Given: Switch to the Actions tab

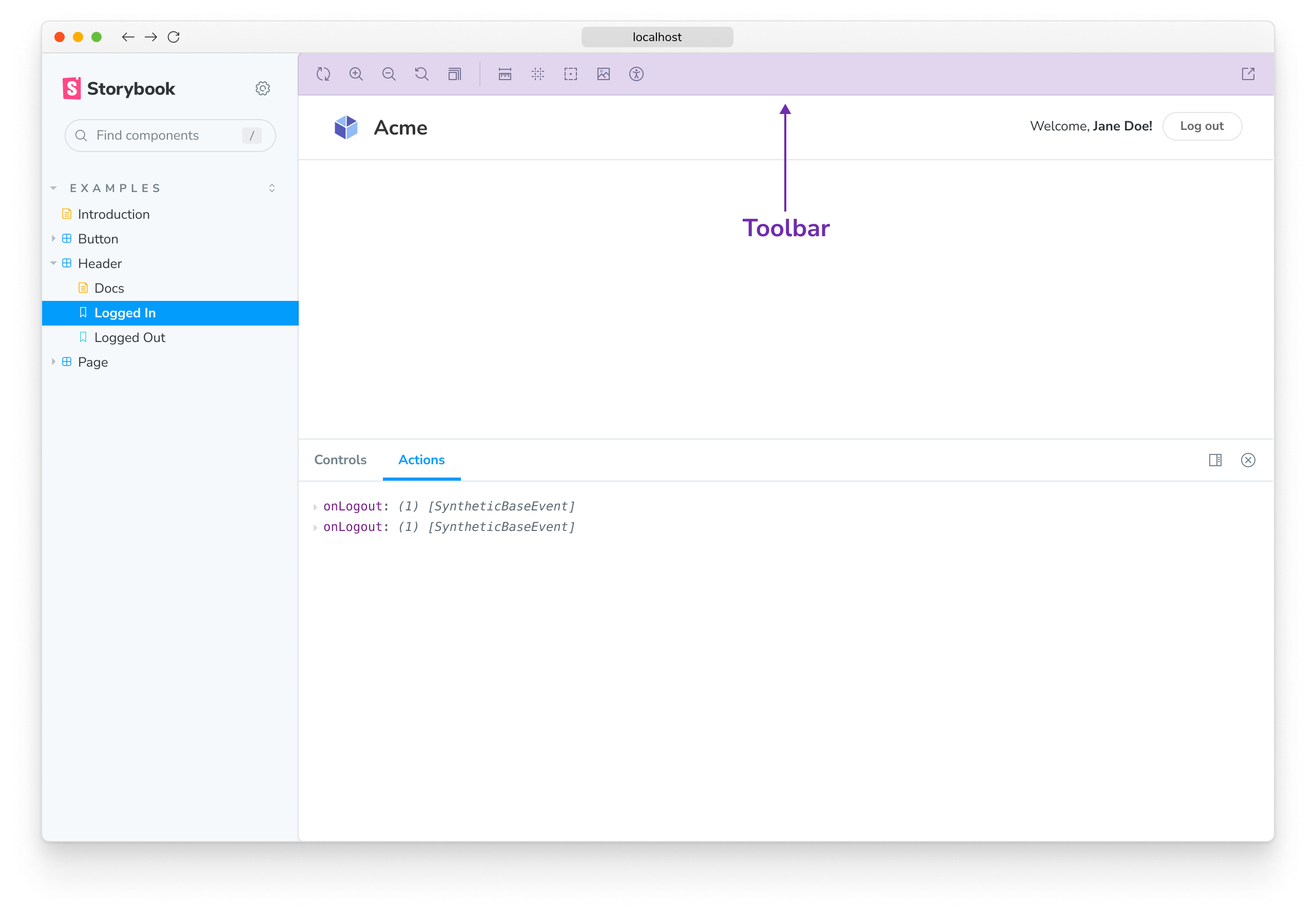Looking at the screenshot, I should click(420, 460).
